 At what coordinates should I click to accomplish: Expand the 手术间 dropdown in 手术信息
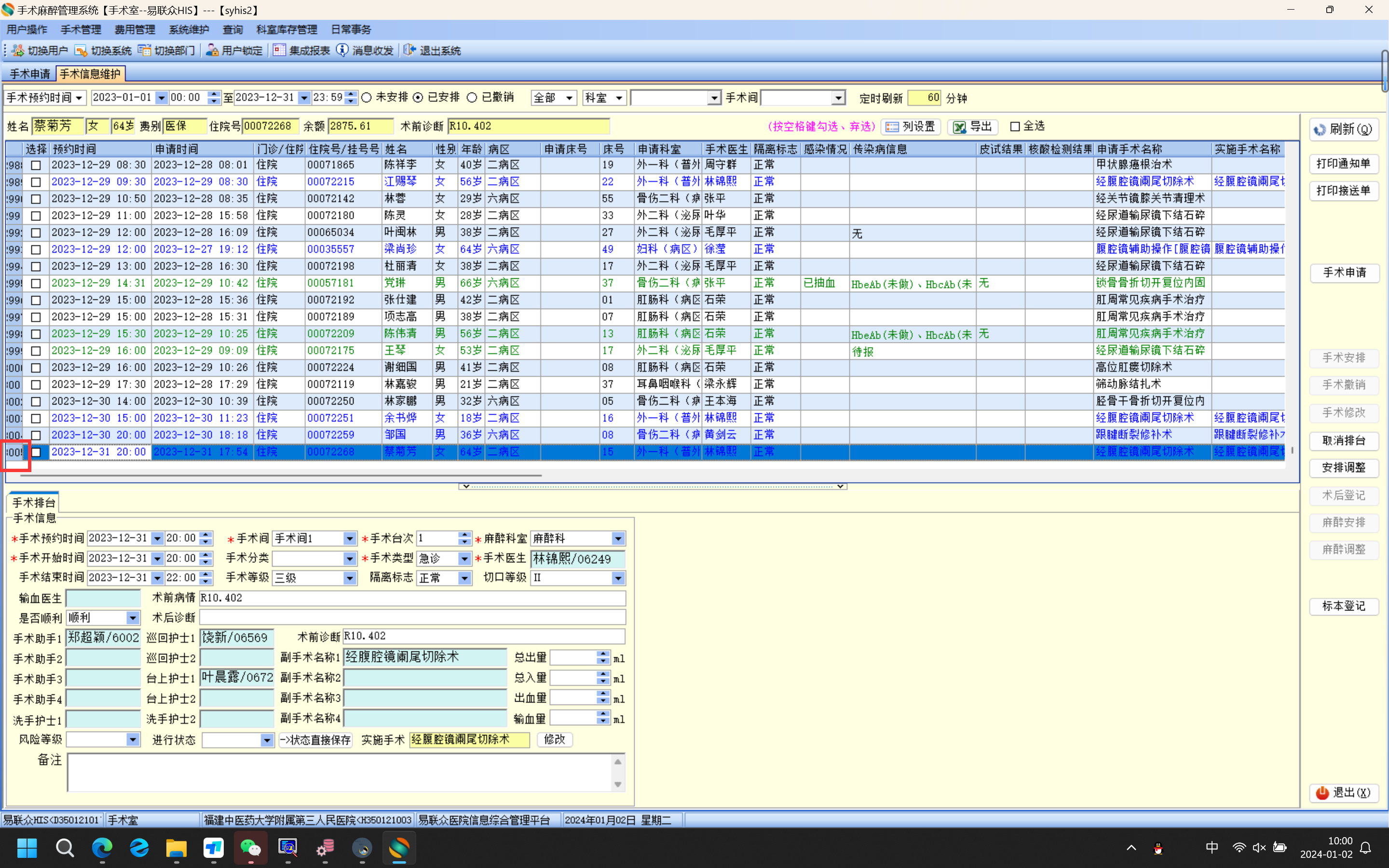(x=349, y=539)
